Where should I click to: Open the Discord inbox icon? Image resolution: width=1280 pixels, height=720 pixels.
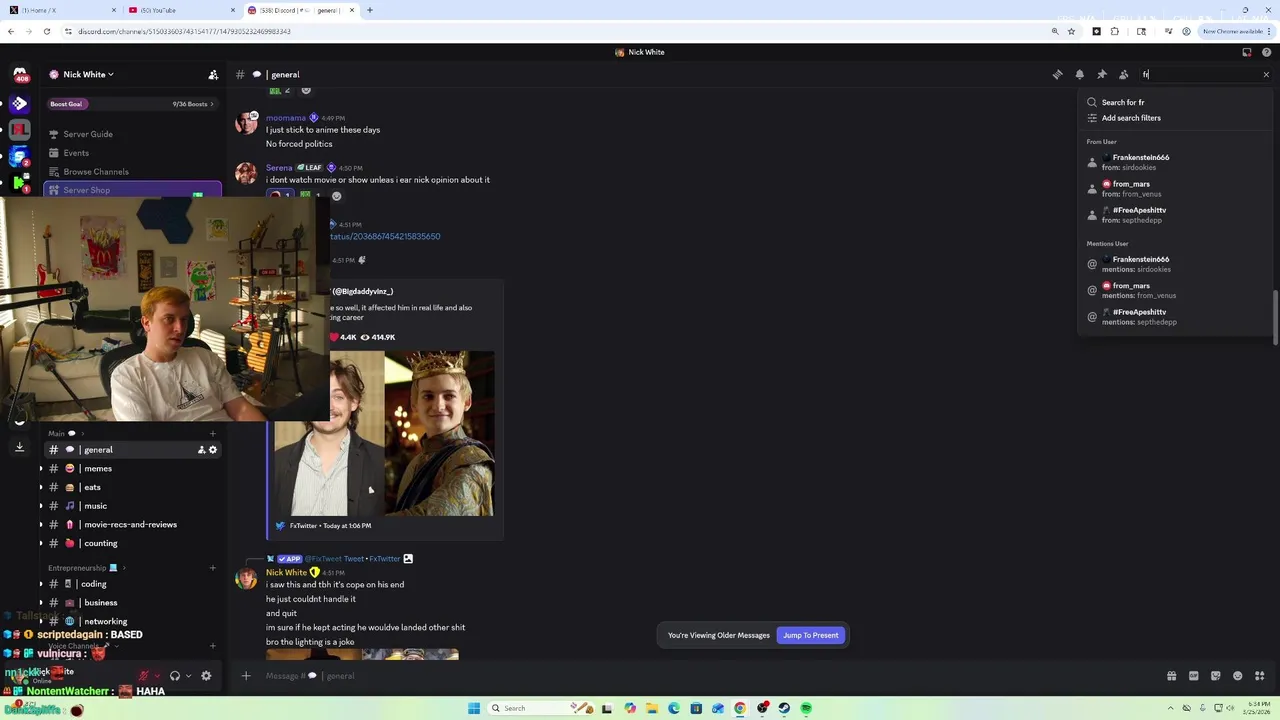1247,52
